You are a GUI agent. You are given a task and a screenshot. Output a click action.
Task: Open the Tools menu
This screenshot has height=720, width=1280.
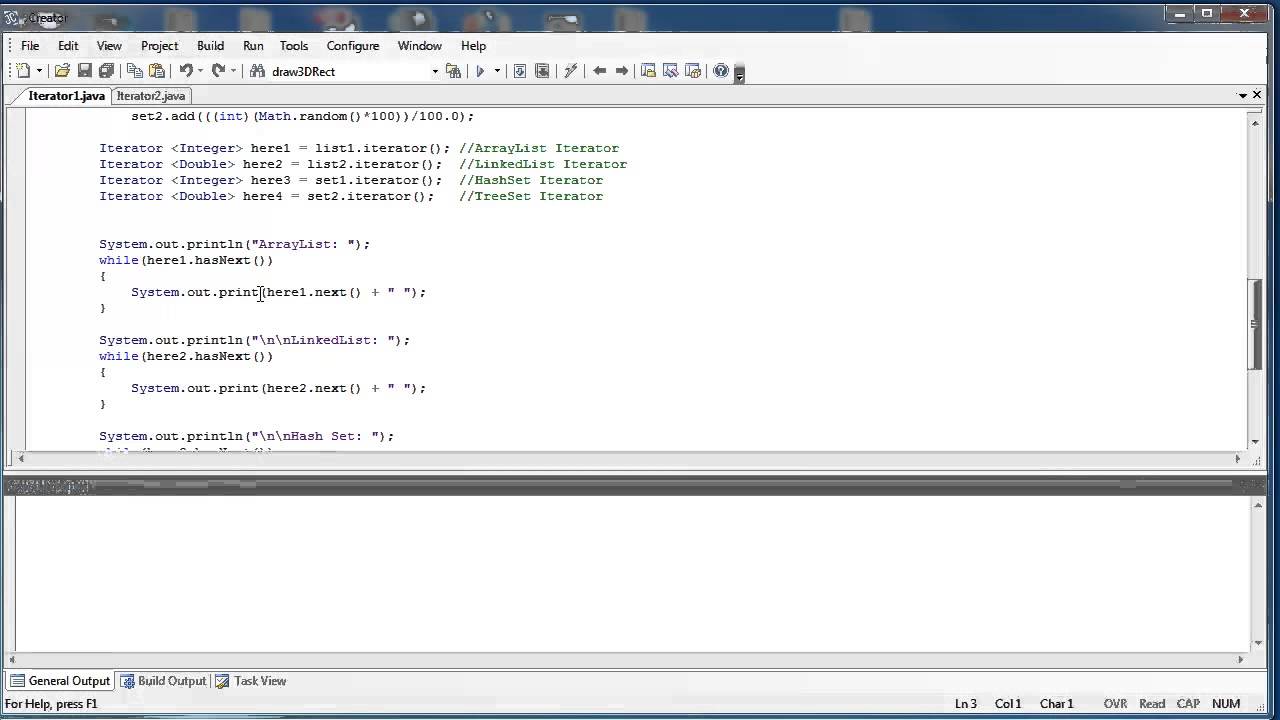(294, 45)
